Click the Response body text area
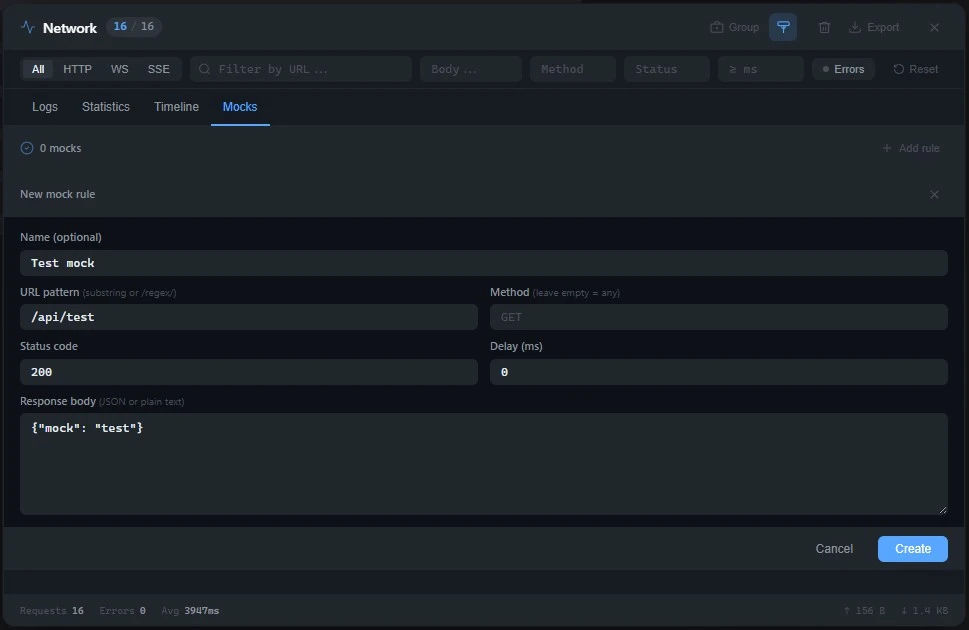 click(483, 464)
